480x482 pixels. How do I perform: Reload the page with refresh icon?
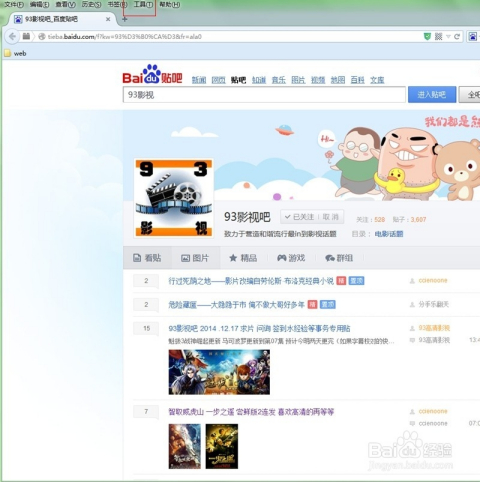[457, 36]
